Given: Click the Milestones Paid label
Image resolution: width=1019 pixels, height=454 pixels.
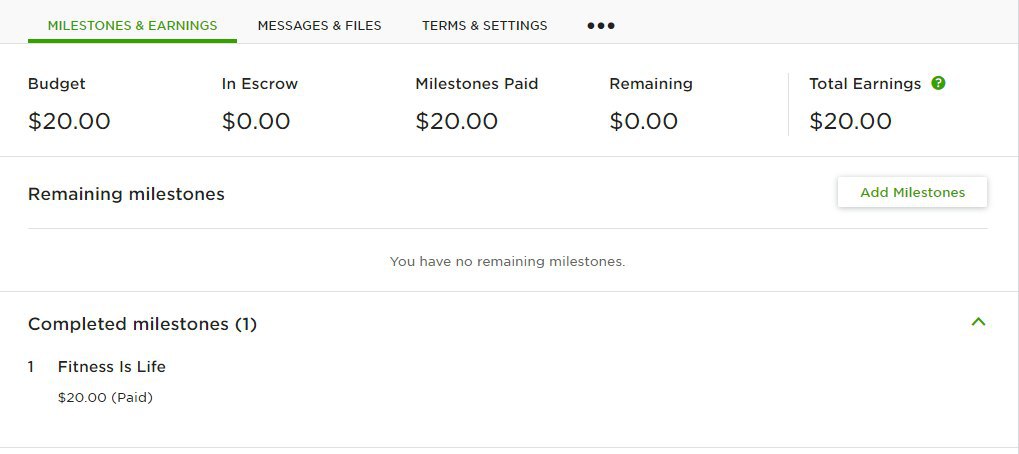Looking at the screenshot, I should tap(477, 84).
